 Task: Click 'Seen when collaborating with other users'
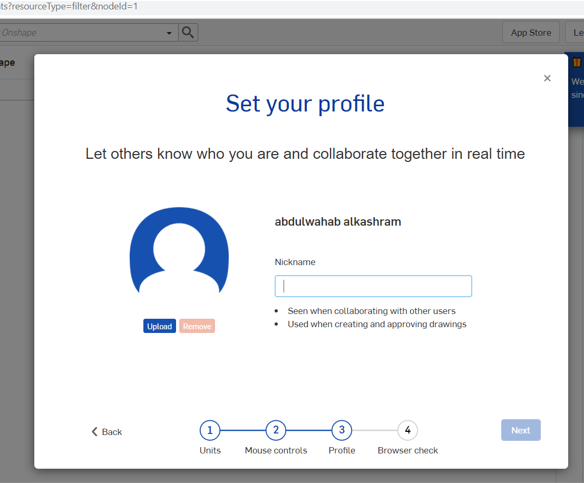[371, 311]
